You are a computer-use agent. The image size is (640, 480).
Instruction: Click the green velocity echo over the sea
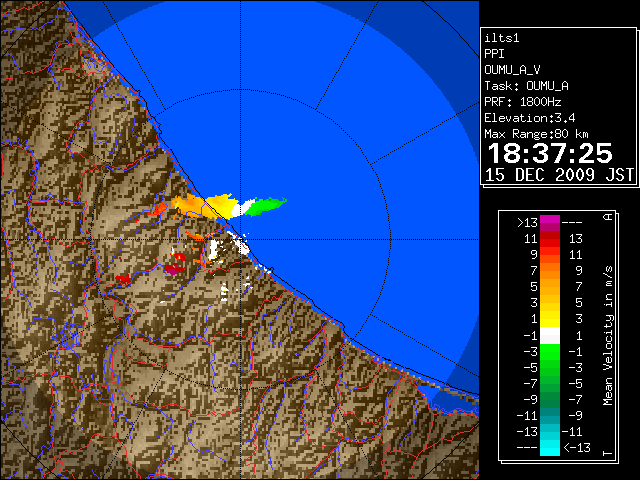[265, 206]
